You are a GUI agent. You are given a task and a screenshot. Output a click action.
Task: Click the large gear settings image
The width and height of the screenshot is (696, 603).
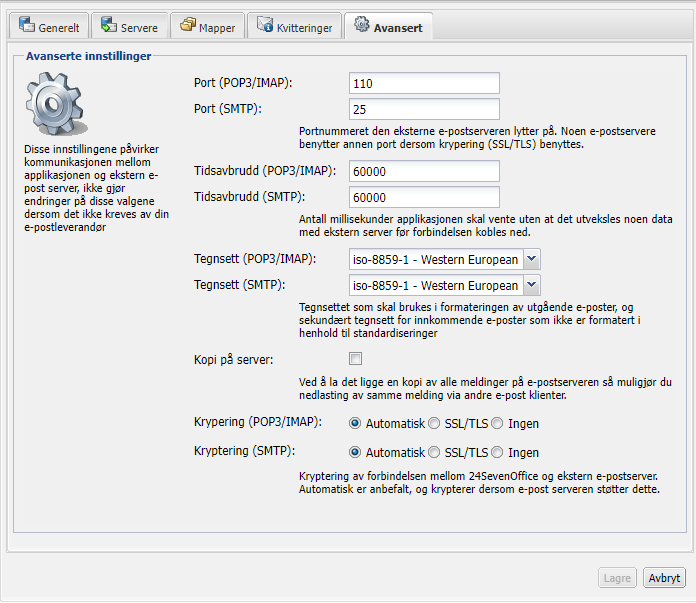point(55,104)
